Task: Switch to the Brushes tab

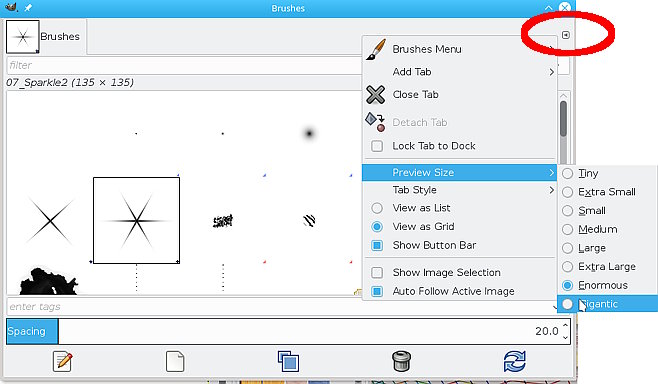Action: point(44,37)
